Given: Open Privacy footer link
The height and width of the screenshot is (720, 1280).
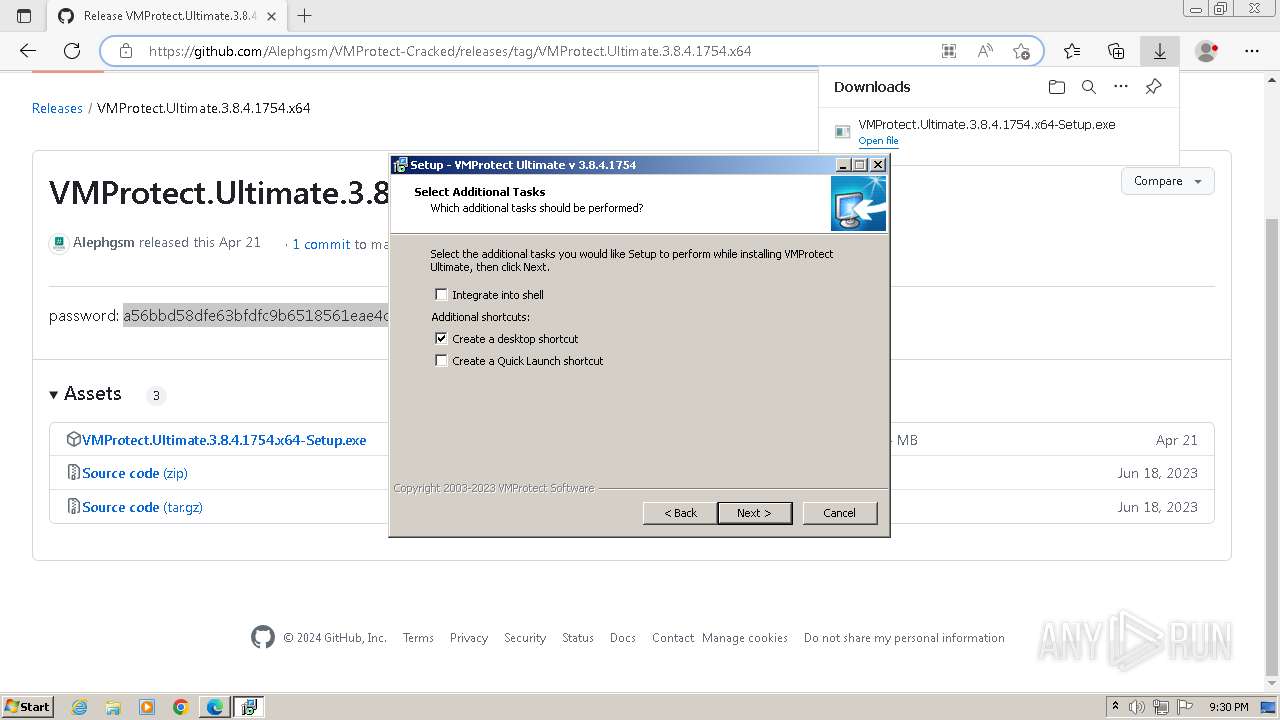Looking at the screenshot, I should pyautogui.click(x=469, y=638).
